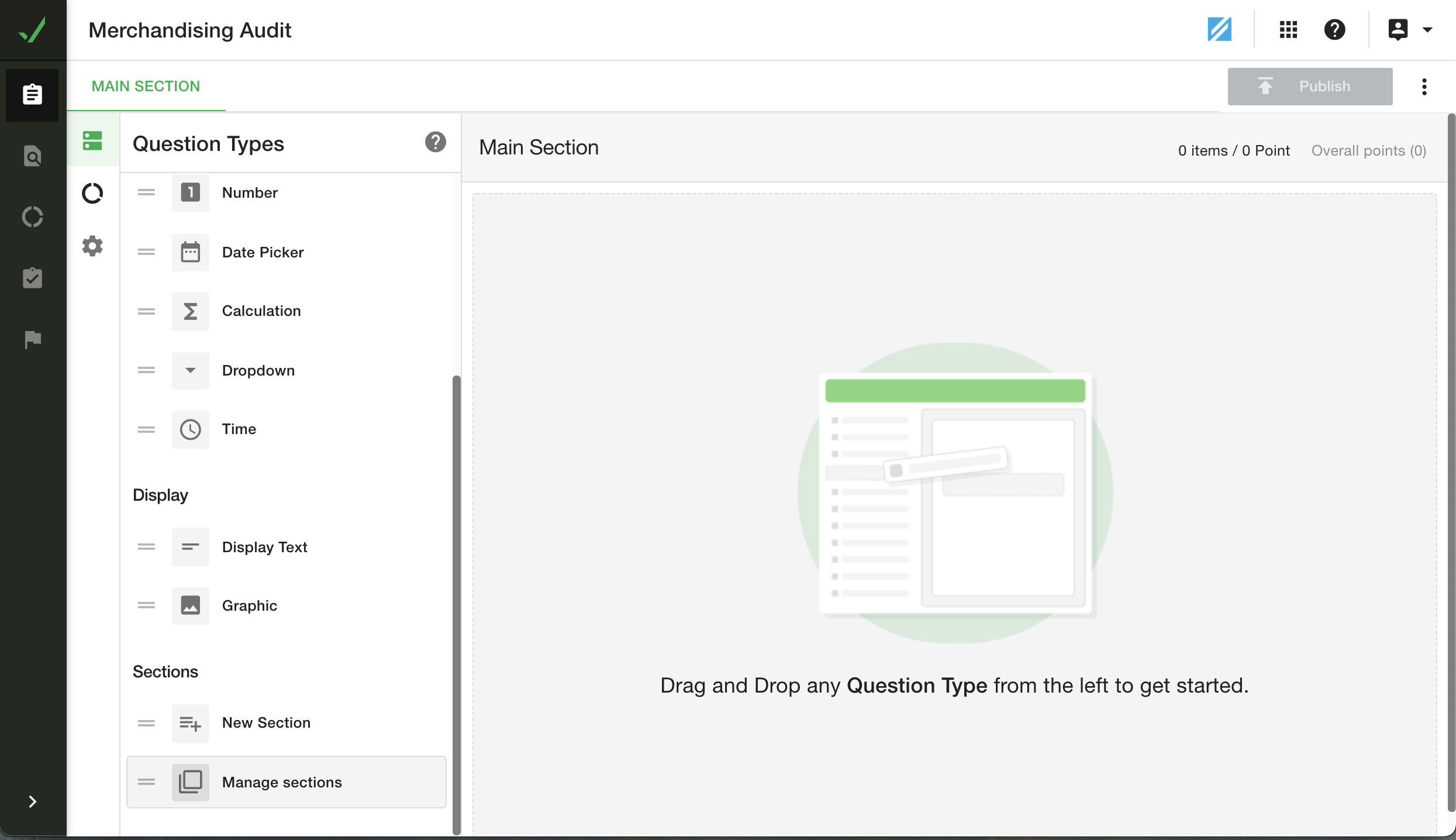Click the Question Types help icon
The width and height of the screenshot is (1456, 840).
tap(435, 142)
